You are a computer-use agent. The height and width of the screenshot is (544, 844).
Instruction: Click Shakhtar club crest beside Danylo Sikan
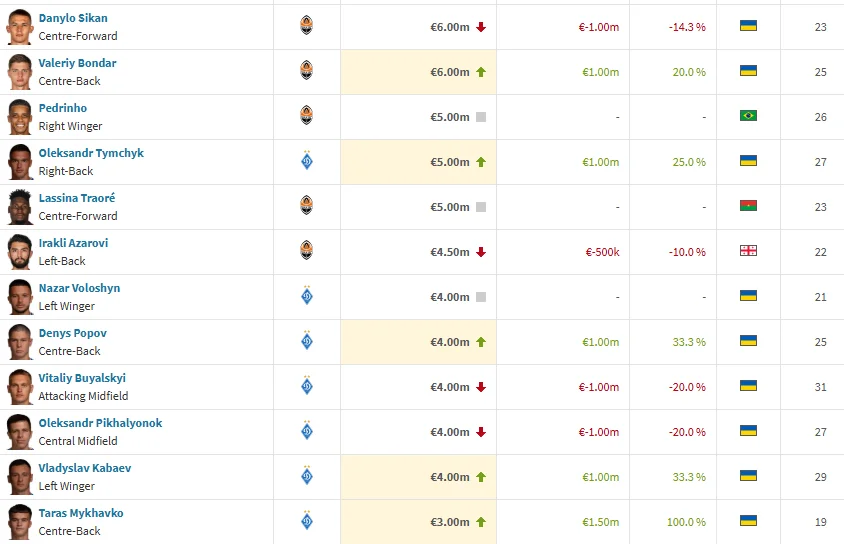click(x=307, y=26)
